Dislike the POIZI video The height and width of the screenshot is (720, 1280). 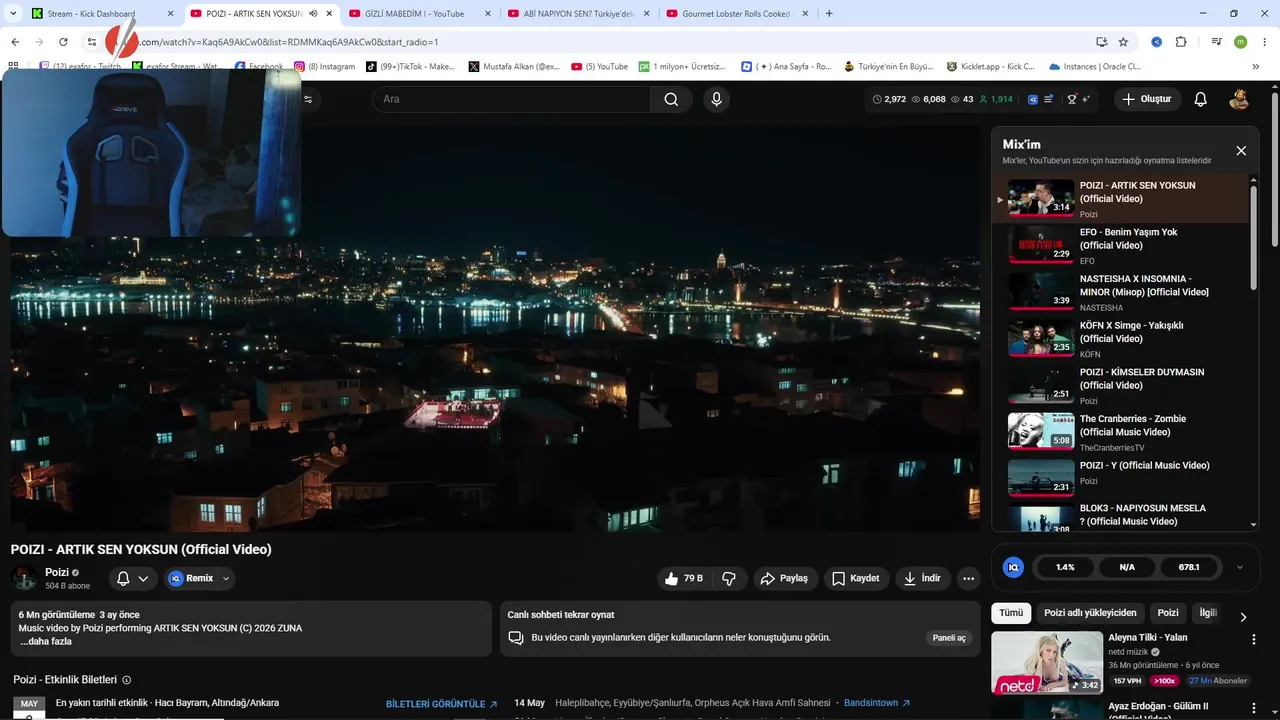pyautogui.click(x=729, y=578)
